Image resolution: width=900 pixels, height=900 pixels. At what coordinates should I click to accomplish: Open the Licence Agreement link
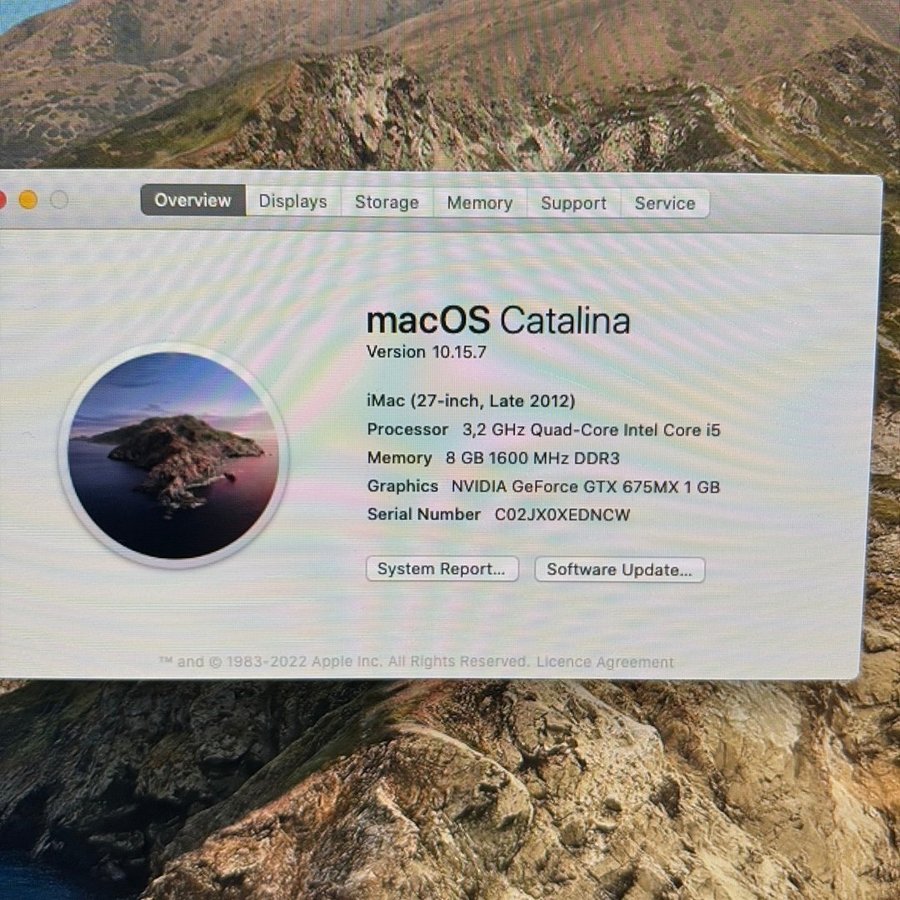coord(605,662)
